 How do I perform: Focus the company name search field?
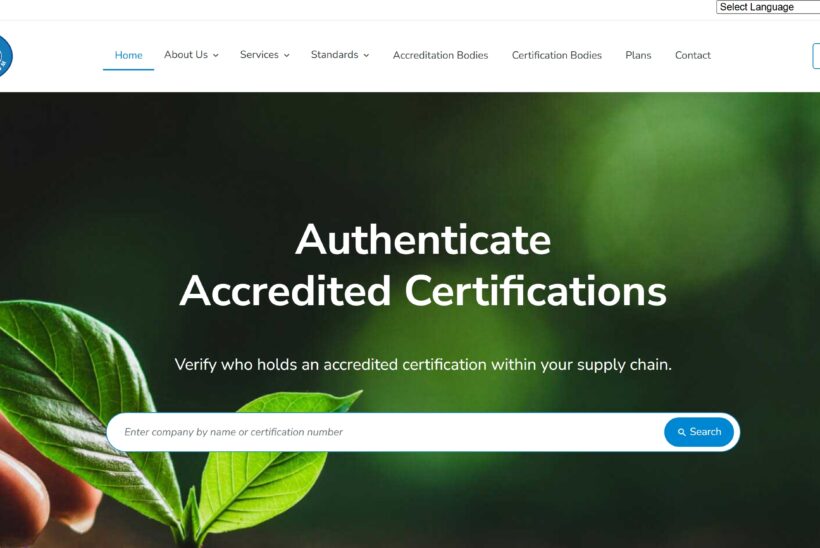coord(387,432)
